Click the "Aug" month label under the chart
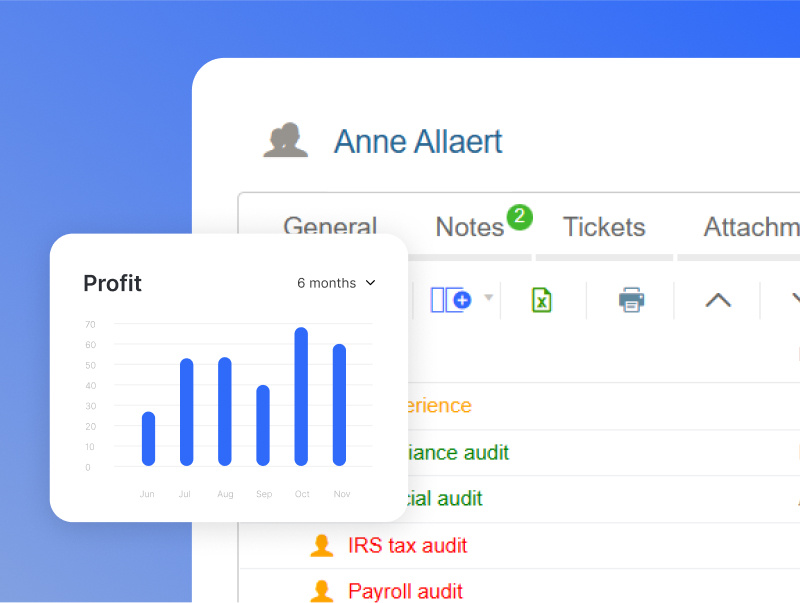The image size is (800, 603). (225, 494)
